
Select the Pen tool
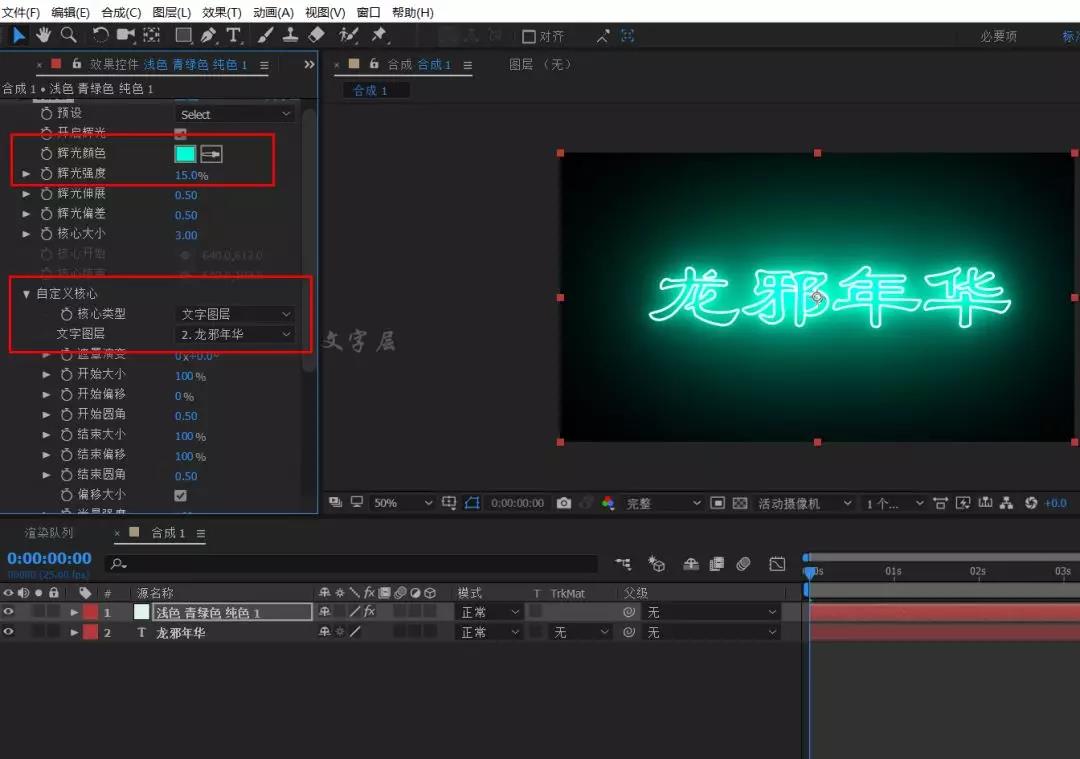pyautogui.click(x=208, y=35)
